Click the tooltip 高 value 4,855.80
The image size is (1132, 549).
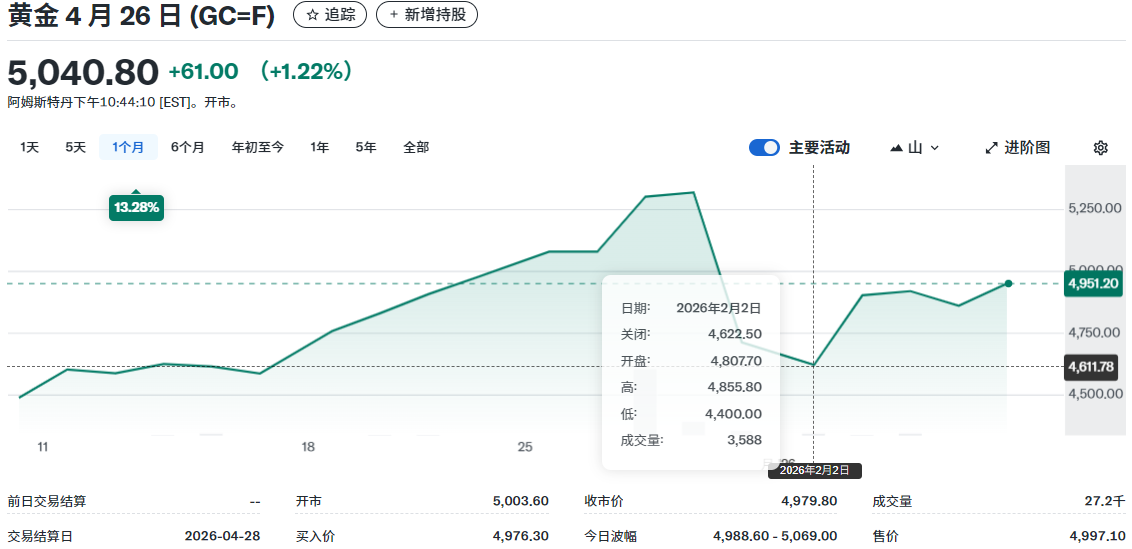pos(734,387)
